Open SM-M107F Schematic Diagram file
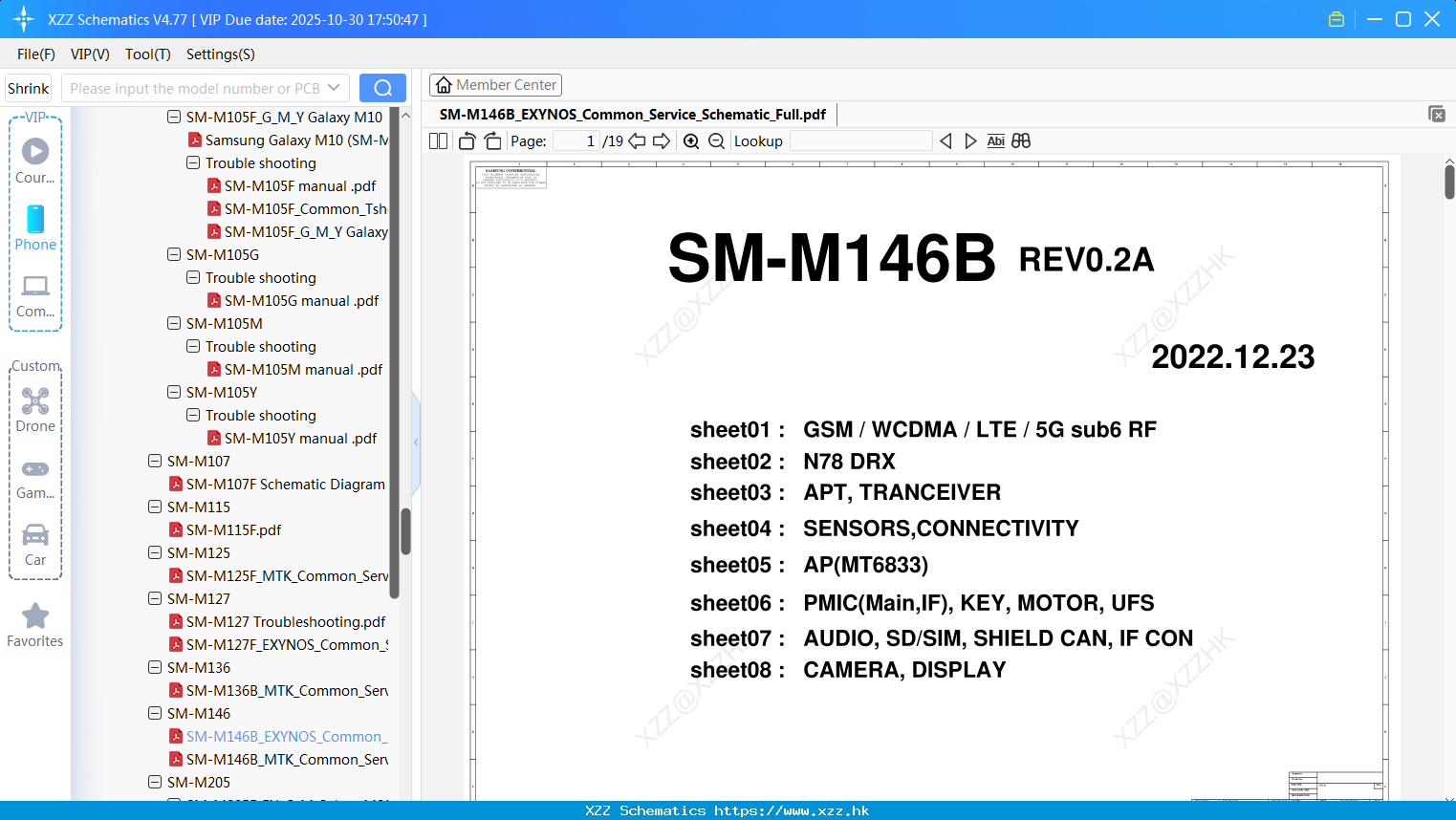1456x820 pixels. (x=286, y=485)
